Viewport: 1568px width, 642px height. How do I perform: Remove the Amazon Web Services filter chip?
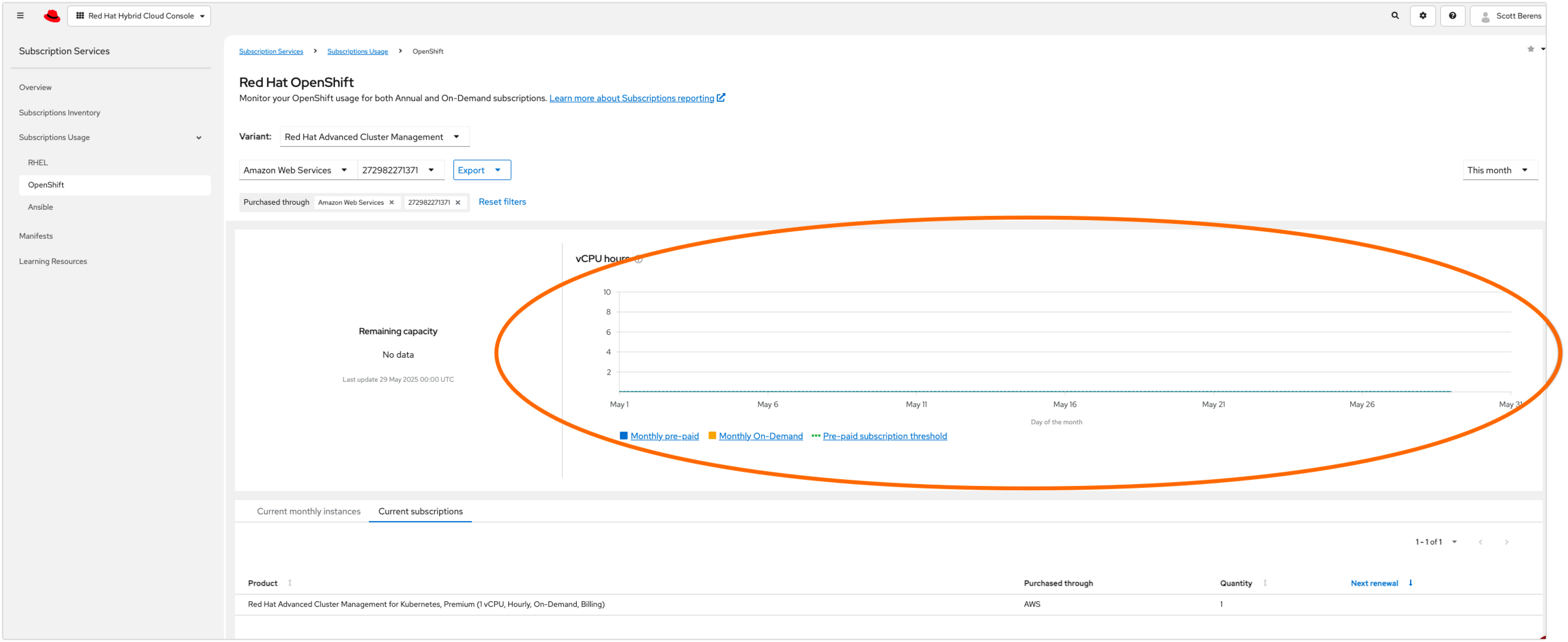[x=391, y=203]
